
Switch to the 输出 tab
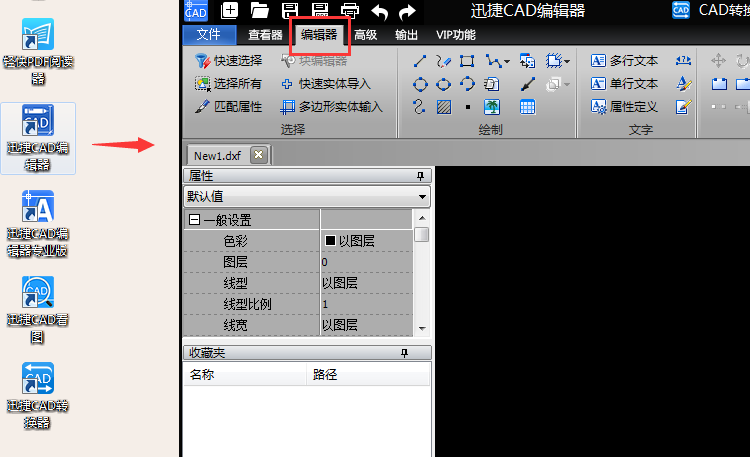tap(406, 35)
